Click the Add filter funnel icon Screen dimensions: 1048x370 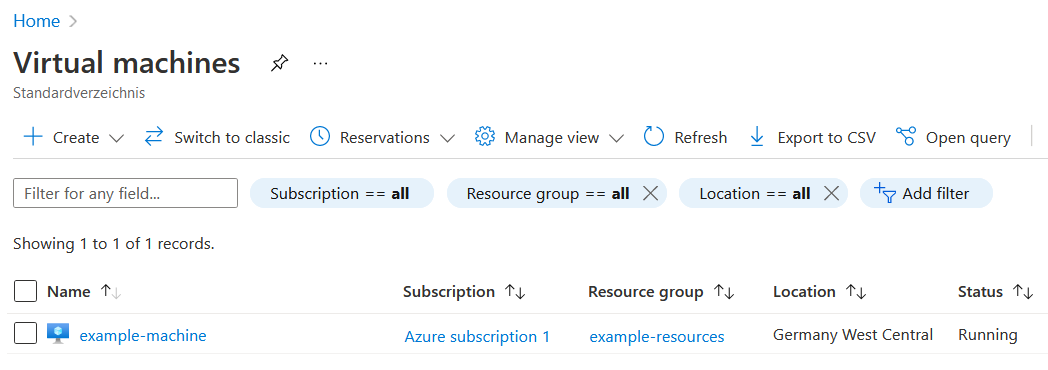(x=885, y=193)
